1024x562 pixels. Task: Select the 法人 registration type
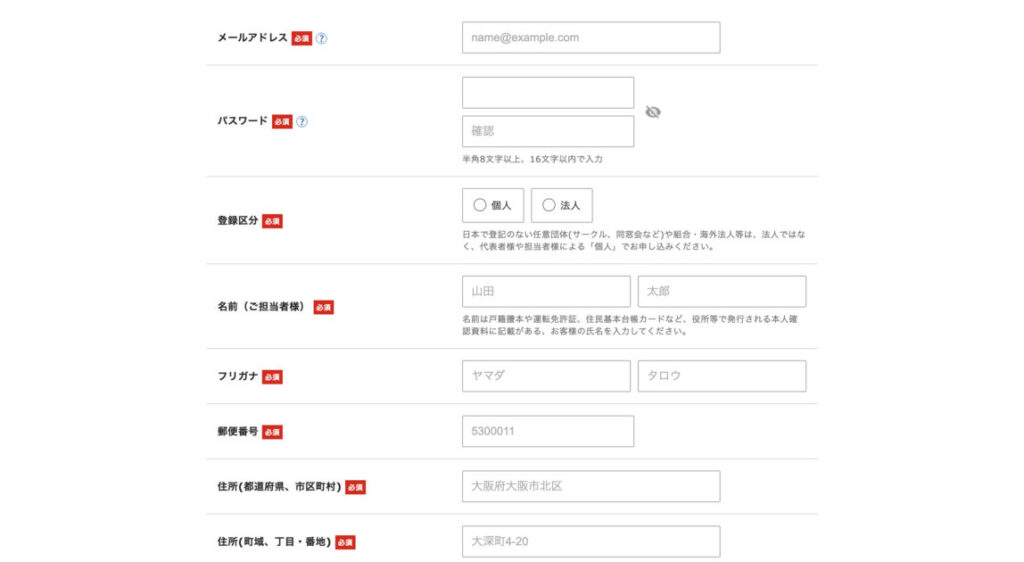tap(561, 205)
